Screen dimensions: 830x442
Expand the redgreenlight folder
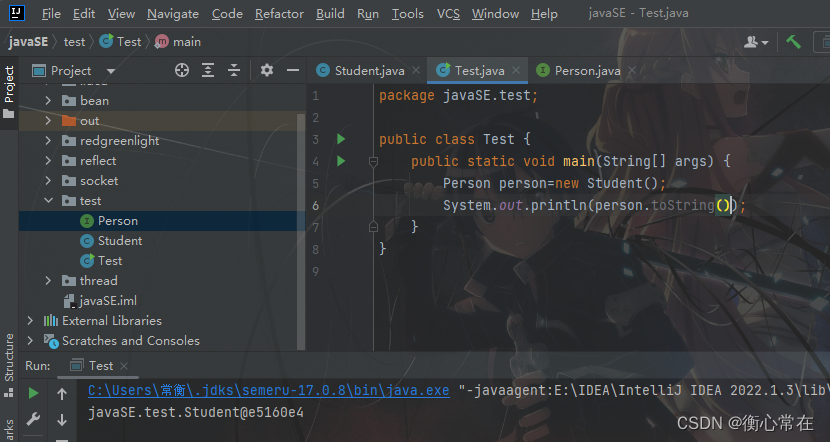pyautogui.click(x=48, y=141)
